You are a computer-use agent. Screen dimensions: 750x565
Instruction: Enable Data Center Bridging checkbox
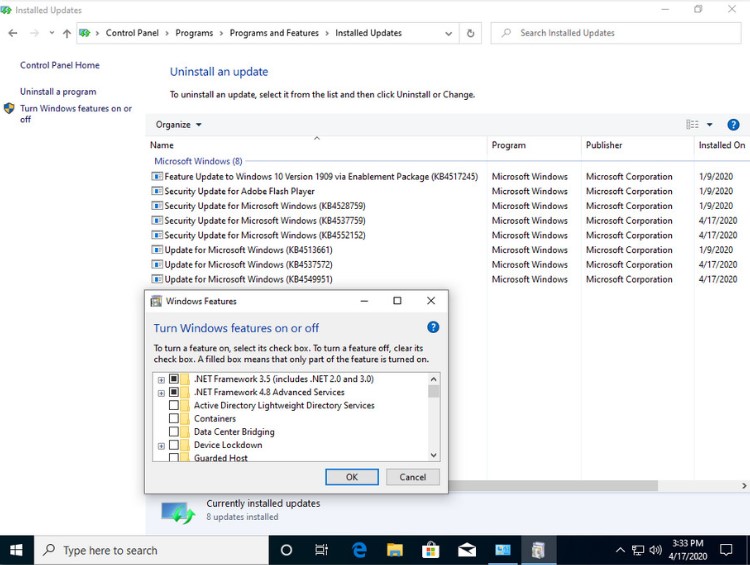click(x=174, y=432)
